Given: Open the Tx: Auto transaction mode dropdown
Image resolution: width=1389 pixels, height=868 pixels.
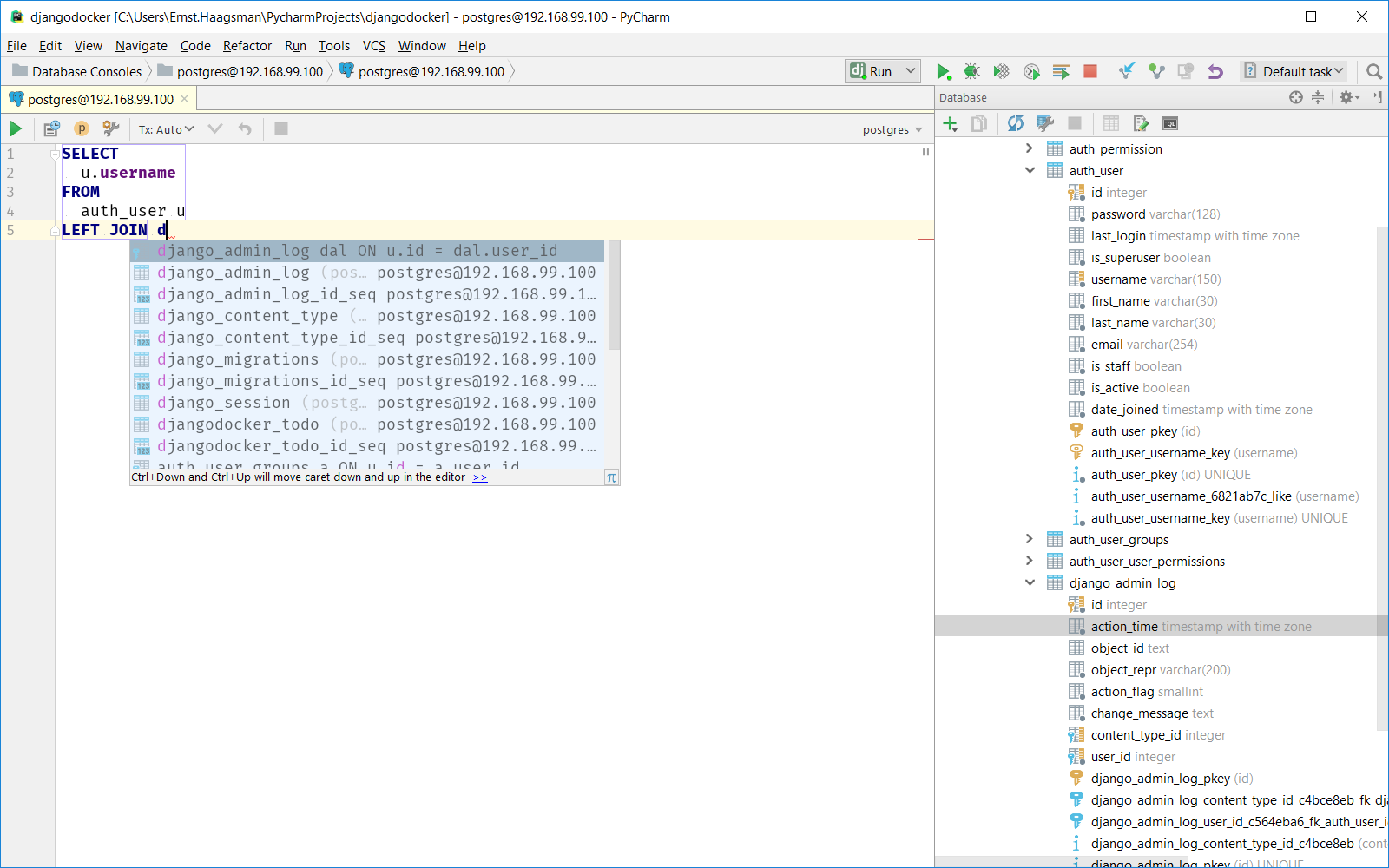Looking at the screenshot, I should (166, 129).
